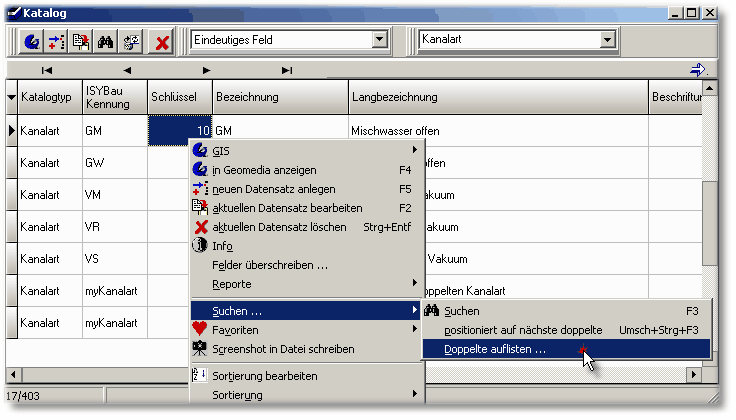This screenshot has width=736, height=420.
Task: Open the 'Eindeutiges Feld' dropdown
Action: tap(380, 39)
